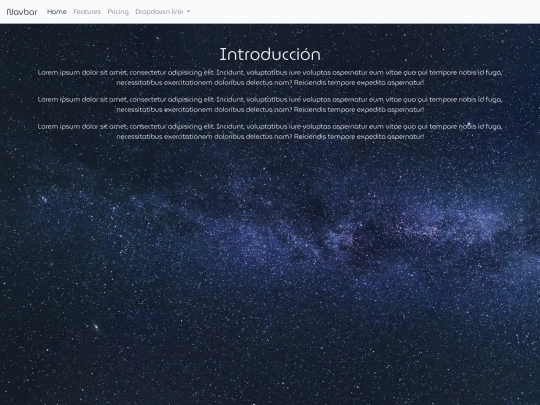Click the Navbar brand link
The height and width of the screenshot is (405, 540).
pyautogui.click(x=22, y=12)
